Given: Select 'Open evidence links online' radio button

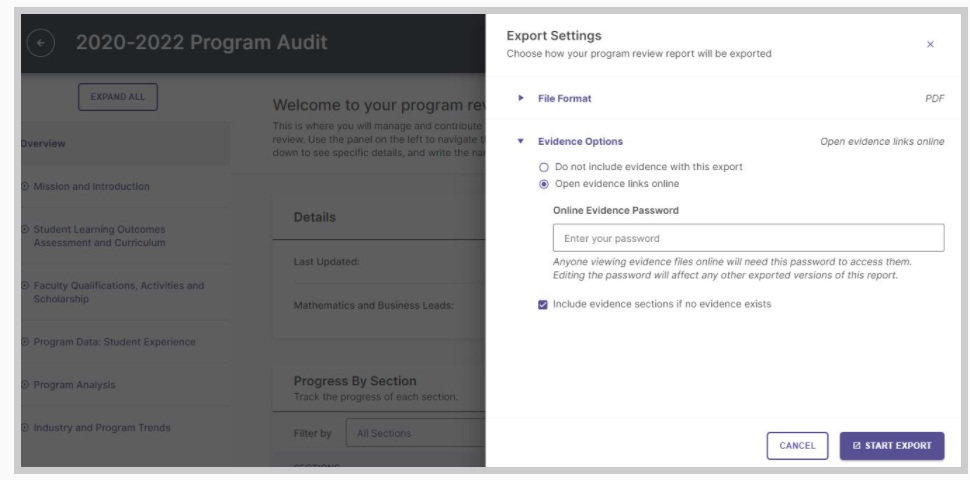Looking at the screenshot, I should point(544,184).
